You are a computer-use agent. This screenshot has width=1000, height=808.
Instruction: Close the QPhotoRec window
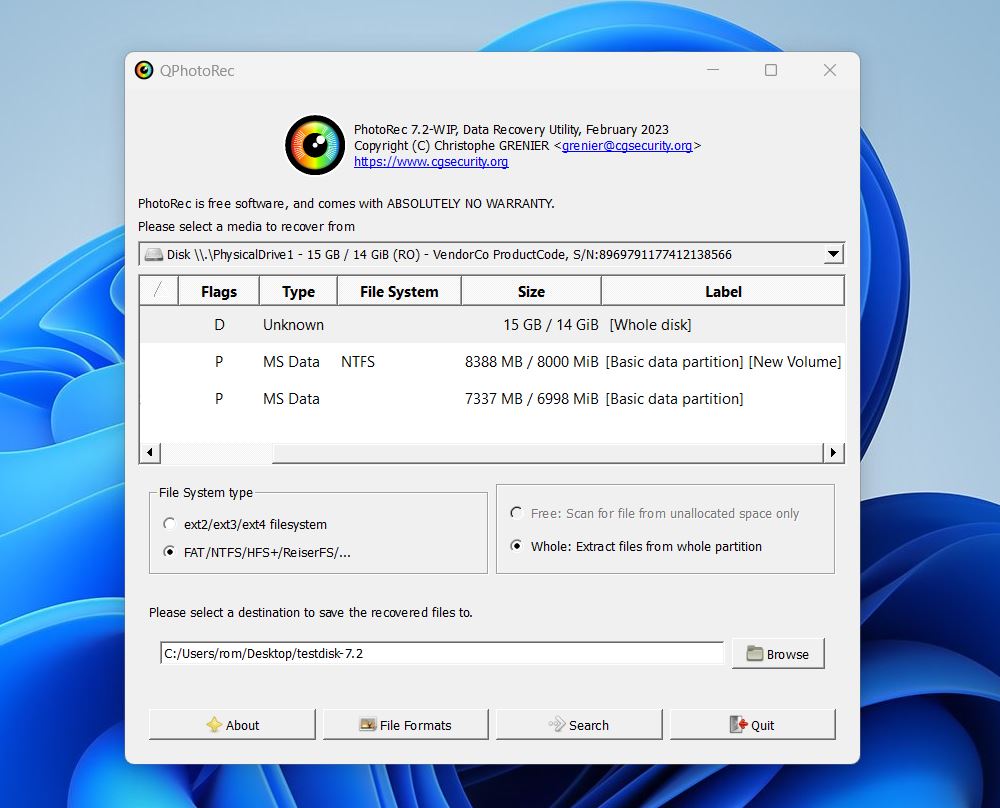pyautogui.click(x=829, y=70)
